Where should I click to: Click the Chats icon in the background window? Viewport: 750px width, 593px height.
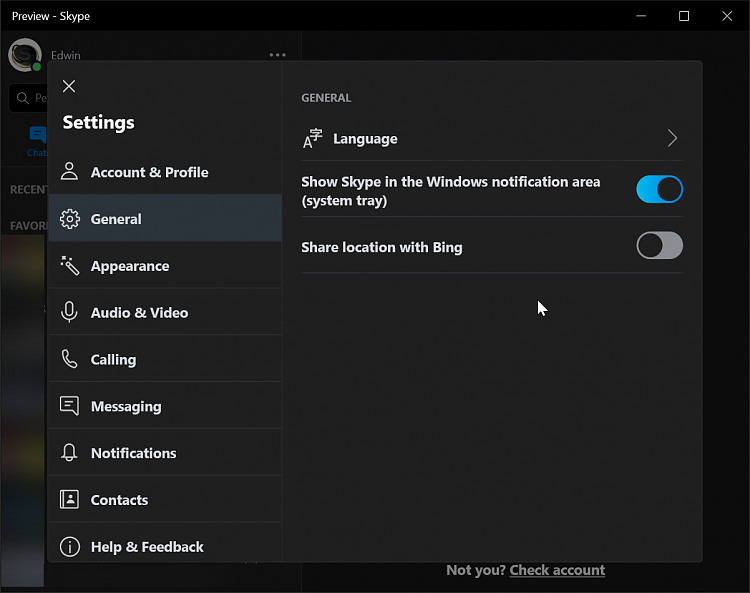[x=38, y=135]
